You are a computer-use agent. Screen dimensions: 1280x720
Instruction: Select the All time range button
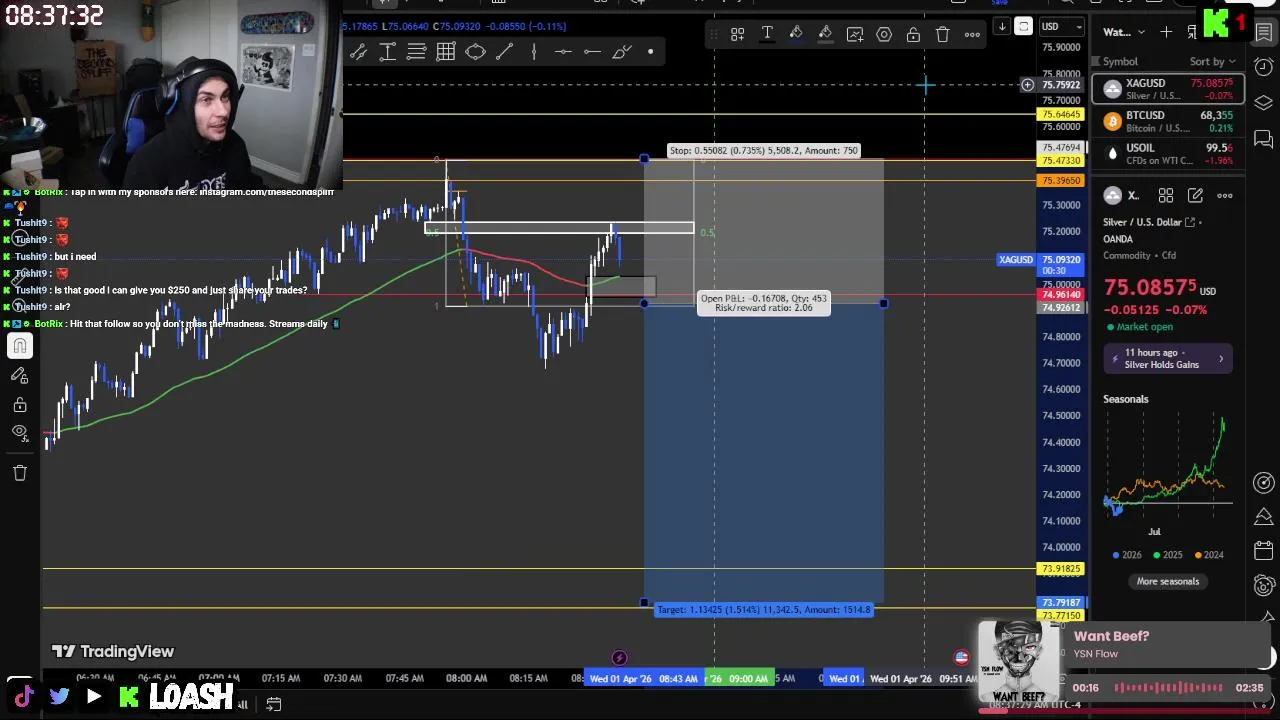click(242, 704)
